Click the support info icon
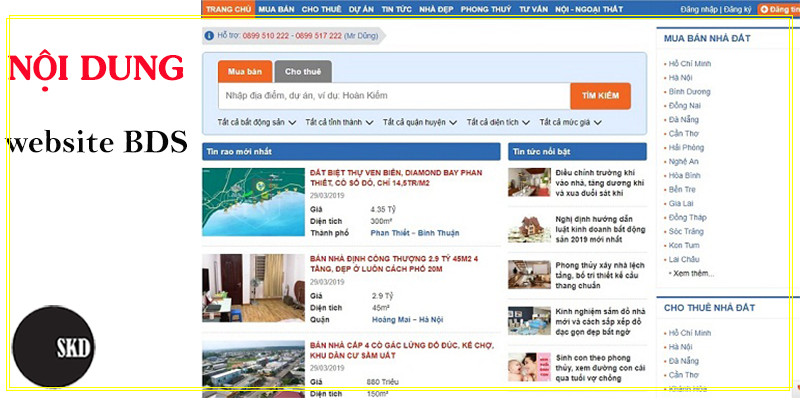The image size is (800, 398). point(209,36)
